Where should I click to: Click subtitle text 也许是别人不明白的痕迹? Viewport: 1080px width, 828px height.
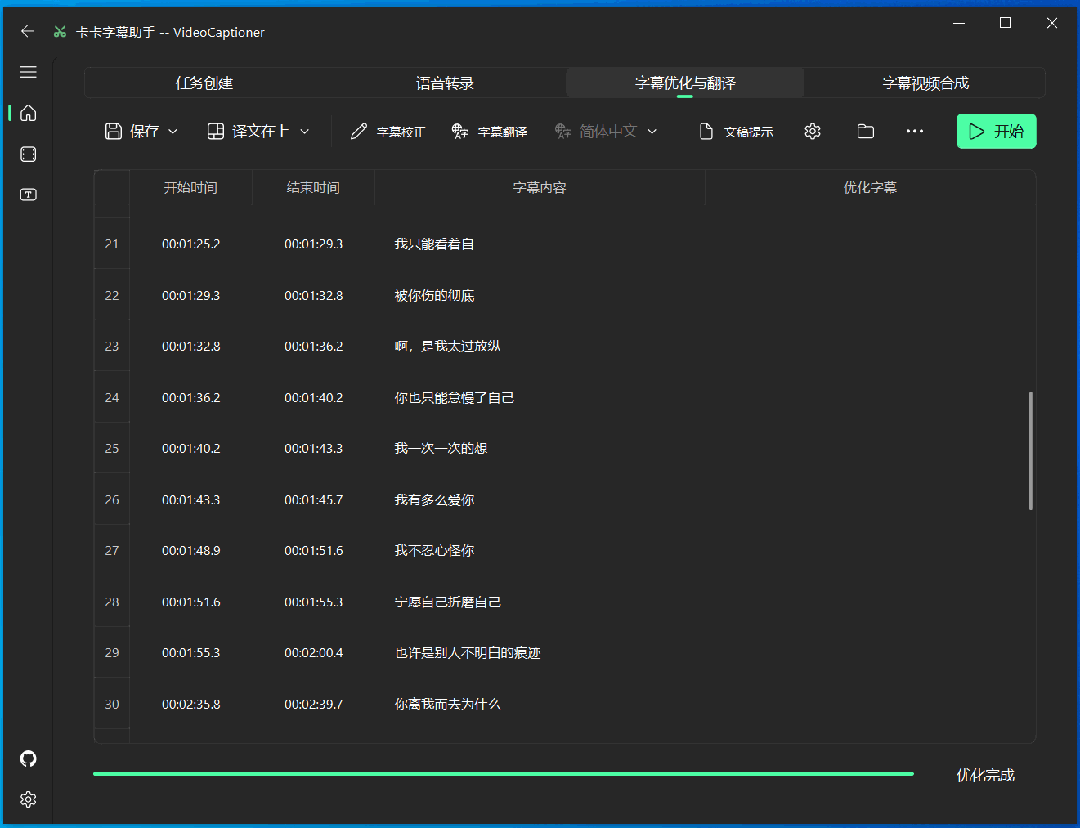point(467,653)
